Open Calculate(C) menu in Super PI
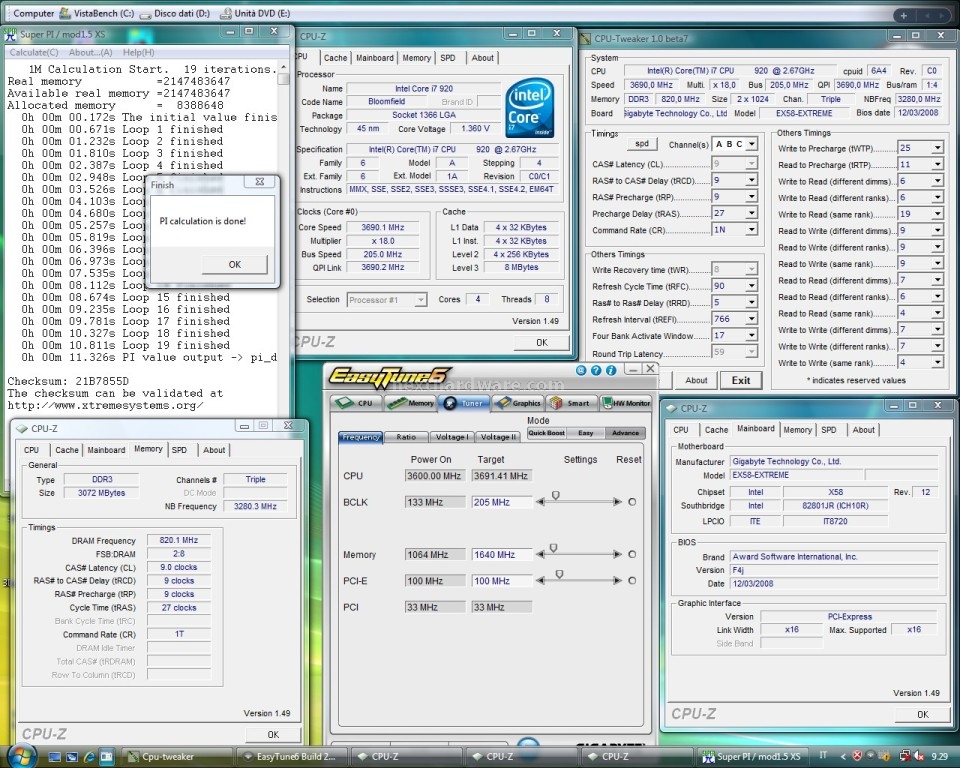Image resolution: width=960 pixels, height=768 pixels. click(34, 52)
